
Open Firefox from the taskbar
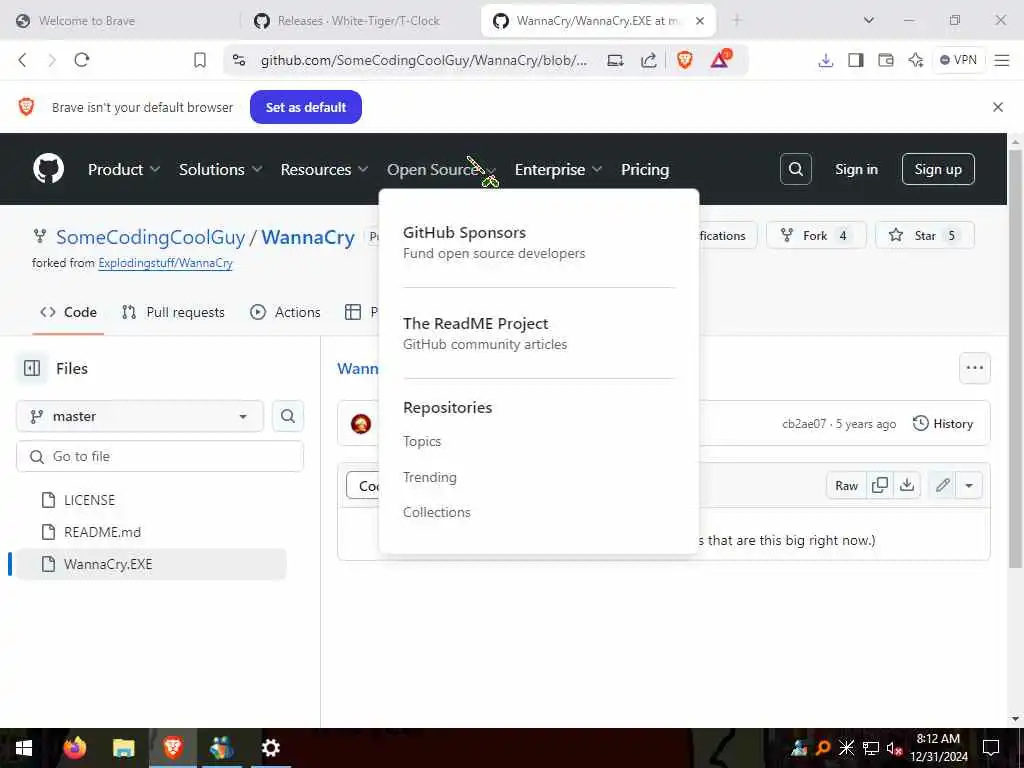pyautogui.click(x=74, y=748)
